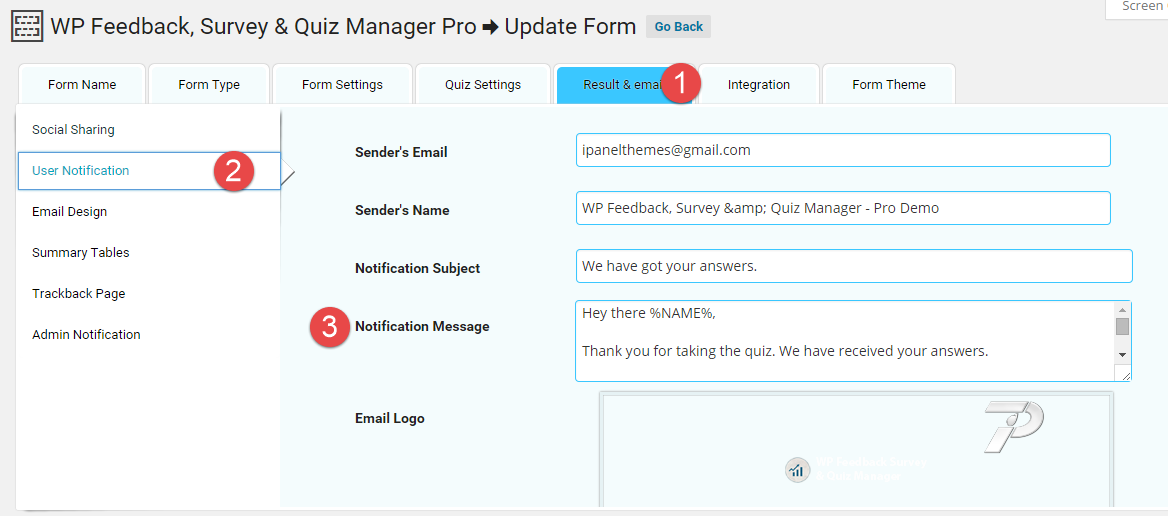This screenshot has width=1168, height=516.
Task: Select Social Sharing in the sidebar
Action: [73, 130]
